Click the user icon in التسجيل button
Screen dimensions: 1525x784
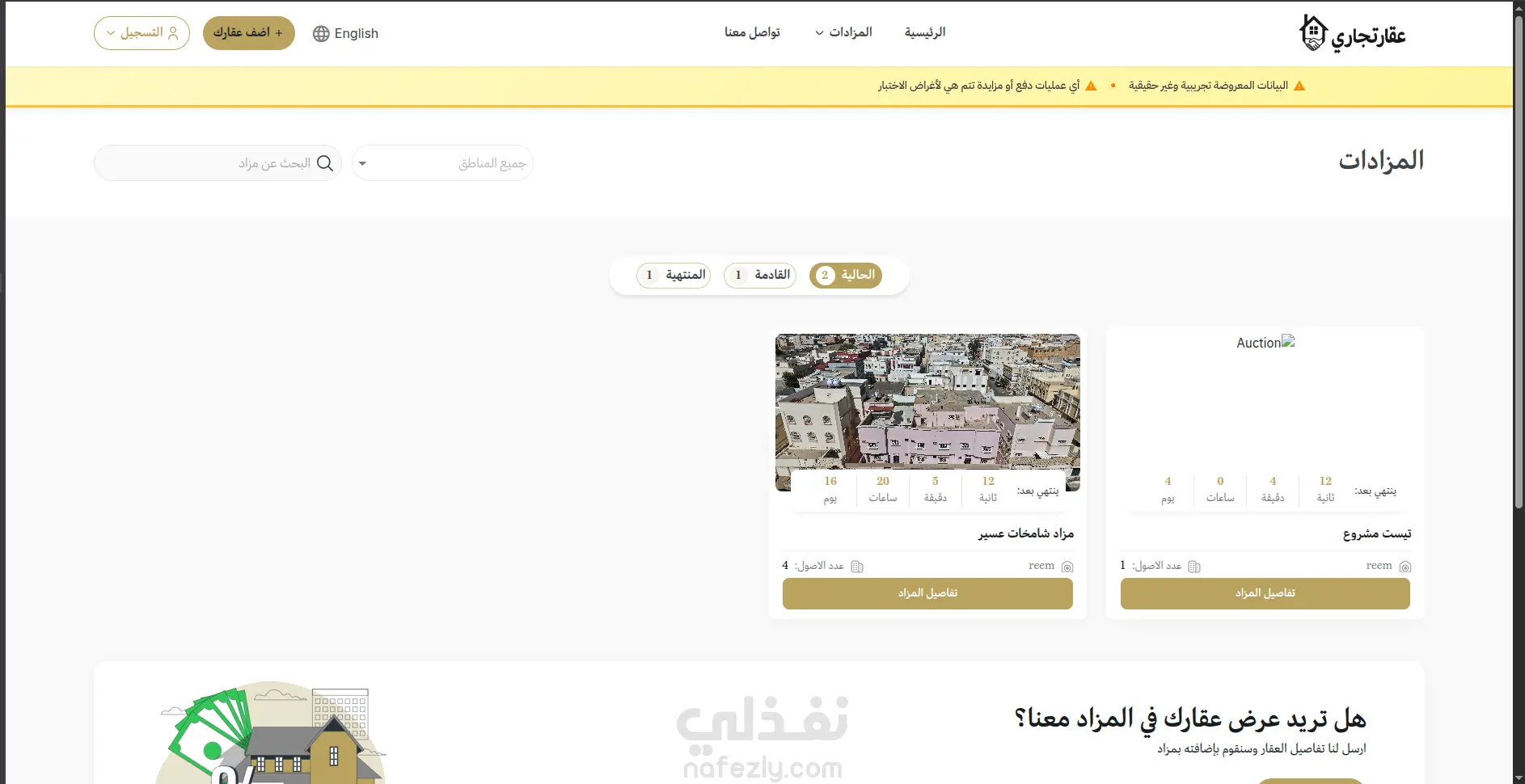click(x=173, y=33)
